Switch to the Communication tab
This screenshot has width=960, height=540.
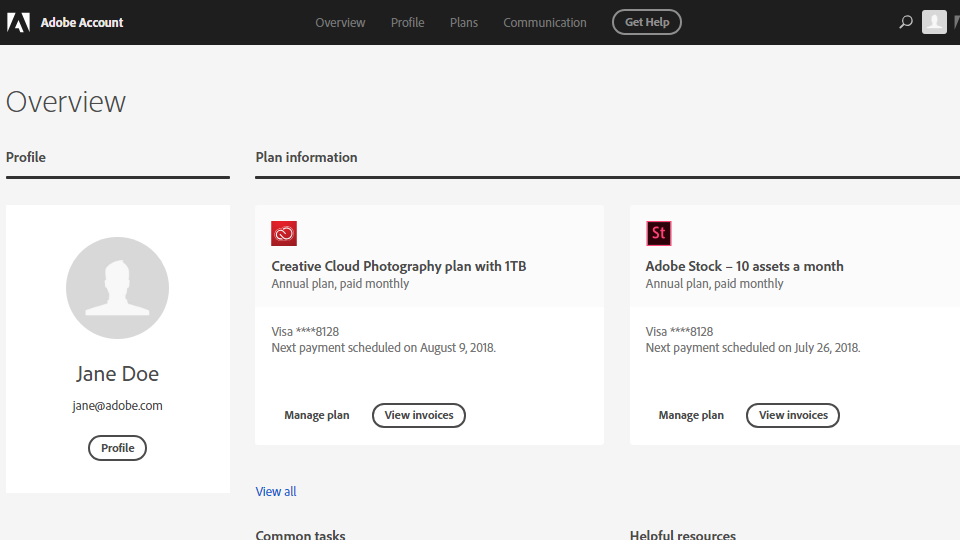coord(545,22)
